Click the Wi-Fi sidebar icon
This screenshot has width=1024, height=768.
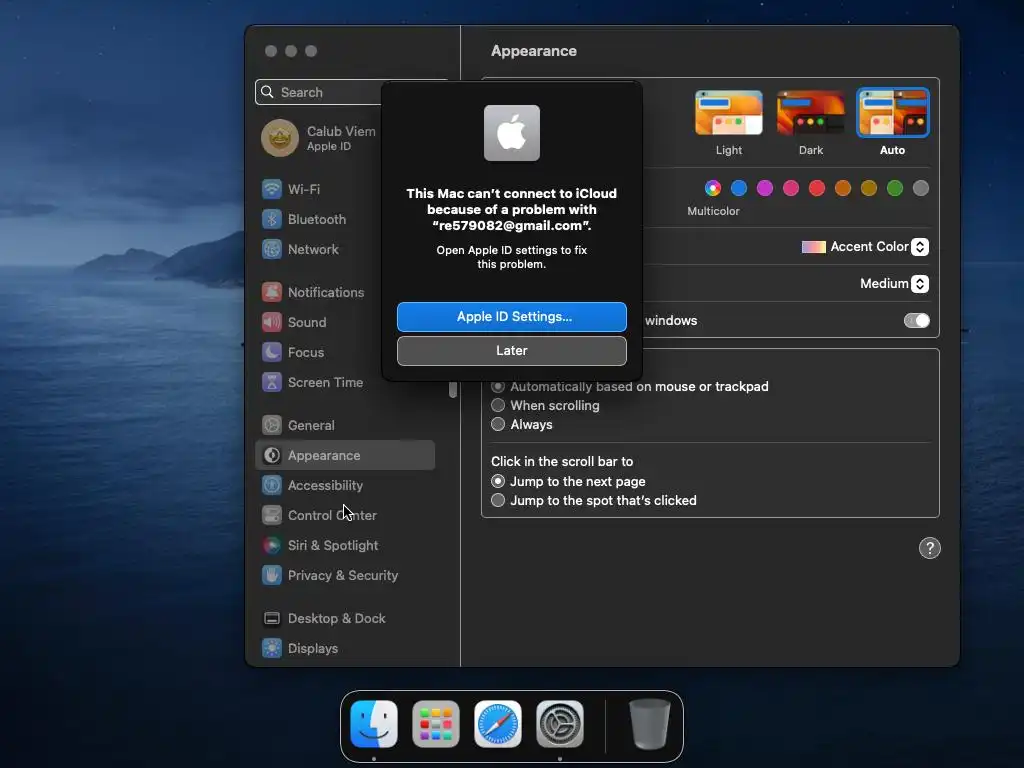click(x=272, y=189)
